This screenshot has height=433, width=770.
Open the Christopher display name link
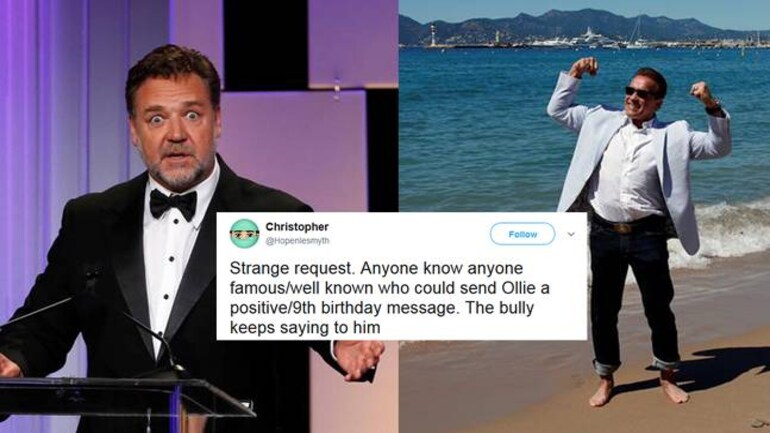(297, 227)
